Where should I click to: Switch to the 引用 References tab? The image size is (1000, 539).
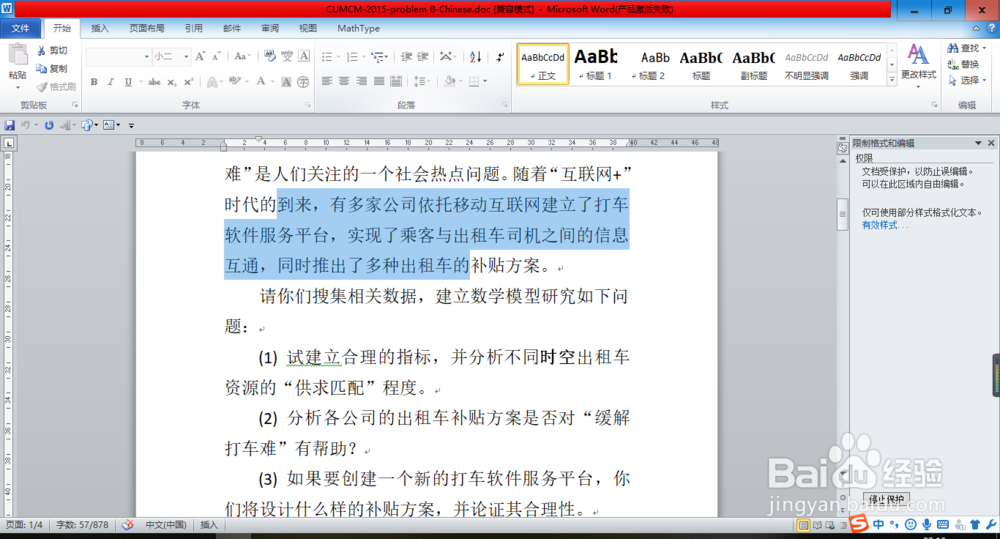tap(194, 28)
